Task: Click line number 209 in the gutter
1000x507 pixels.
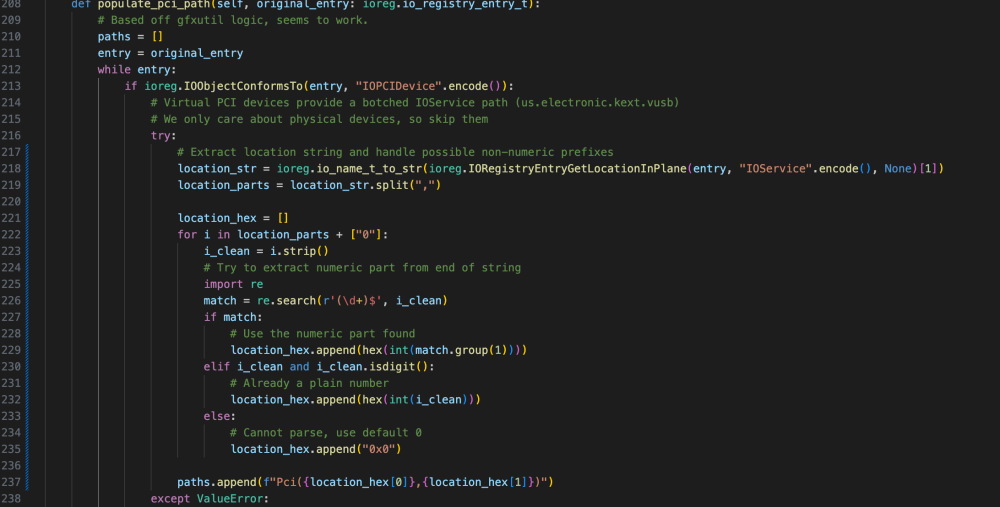Action: tap(11, 20)
